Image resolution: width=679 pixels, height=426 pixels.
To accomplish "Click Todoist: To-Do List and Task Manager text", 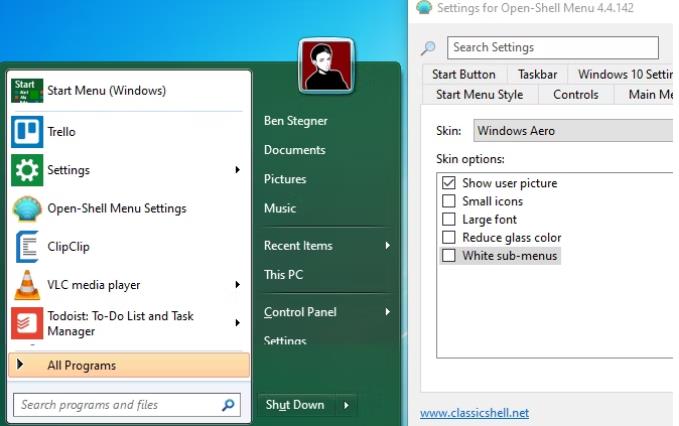I will [x=120, y=323].
